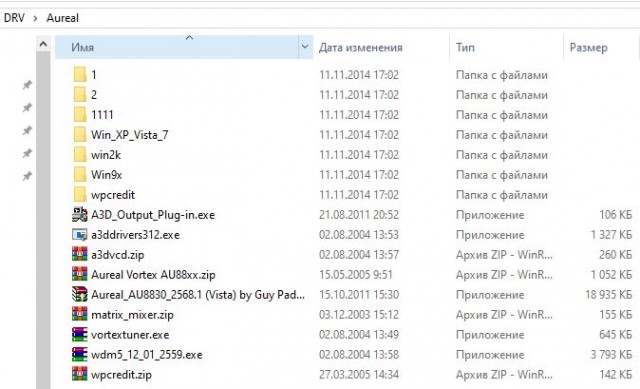The width and height of the screenshot is (640, 389).
Task: Click the wpcredit folder icon
Action: click(x=80, y=195)
